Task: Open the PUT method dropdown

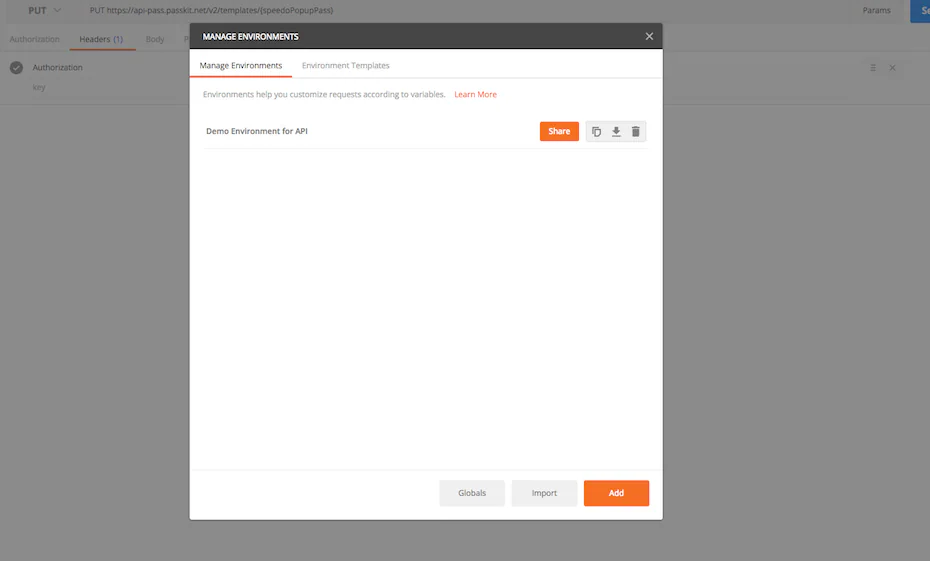Action: pyautogui.click(x=44, y=10)
